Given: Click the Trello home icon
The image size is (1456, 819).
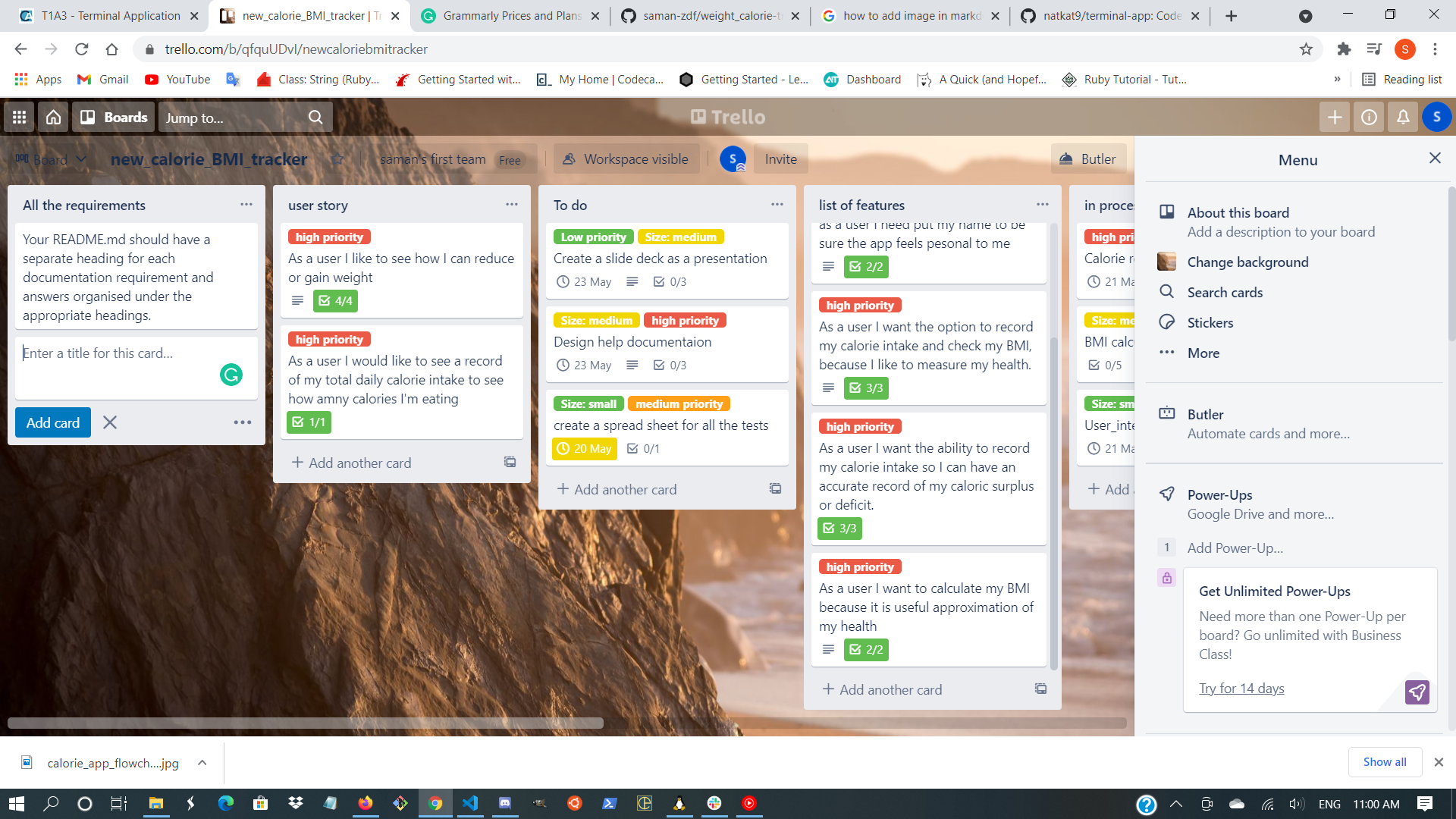Looking at the screenshot, I should click(x=53, y=118).
